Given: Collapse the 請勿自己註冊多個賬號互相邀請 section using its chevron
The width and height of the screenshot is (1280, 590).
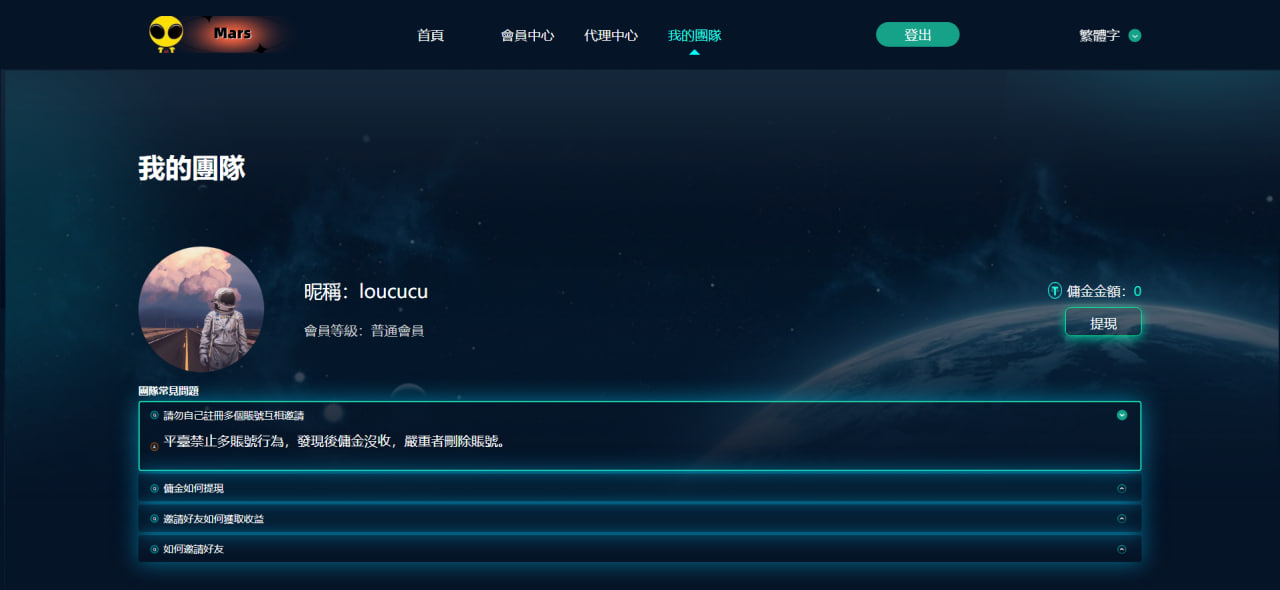Looking at the screenshot, I should pos(1122,415).
